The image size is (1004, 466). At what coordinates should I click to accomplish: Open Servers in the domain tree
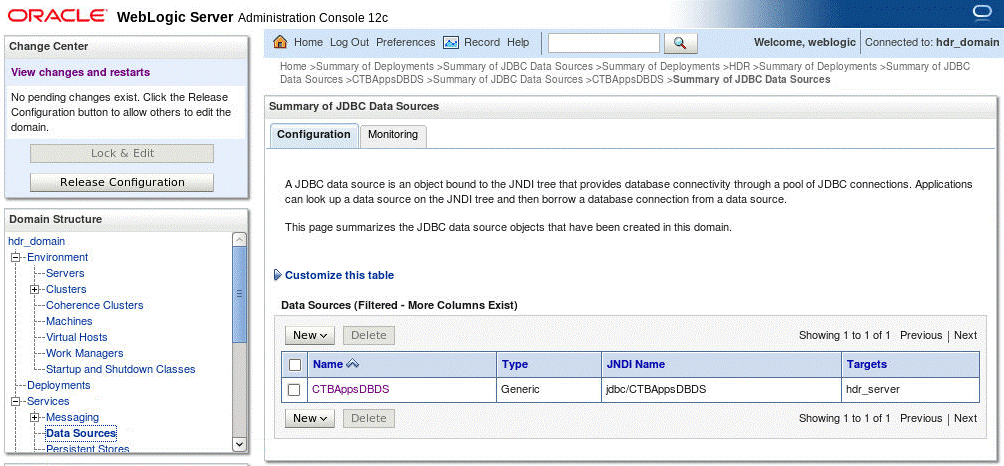[x=65, y=273]
